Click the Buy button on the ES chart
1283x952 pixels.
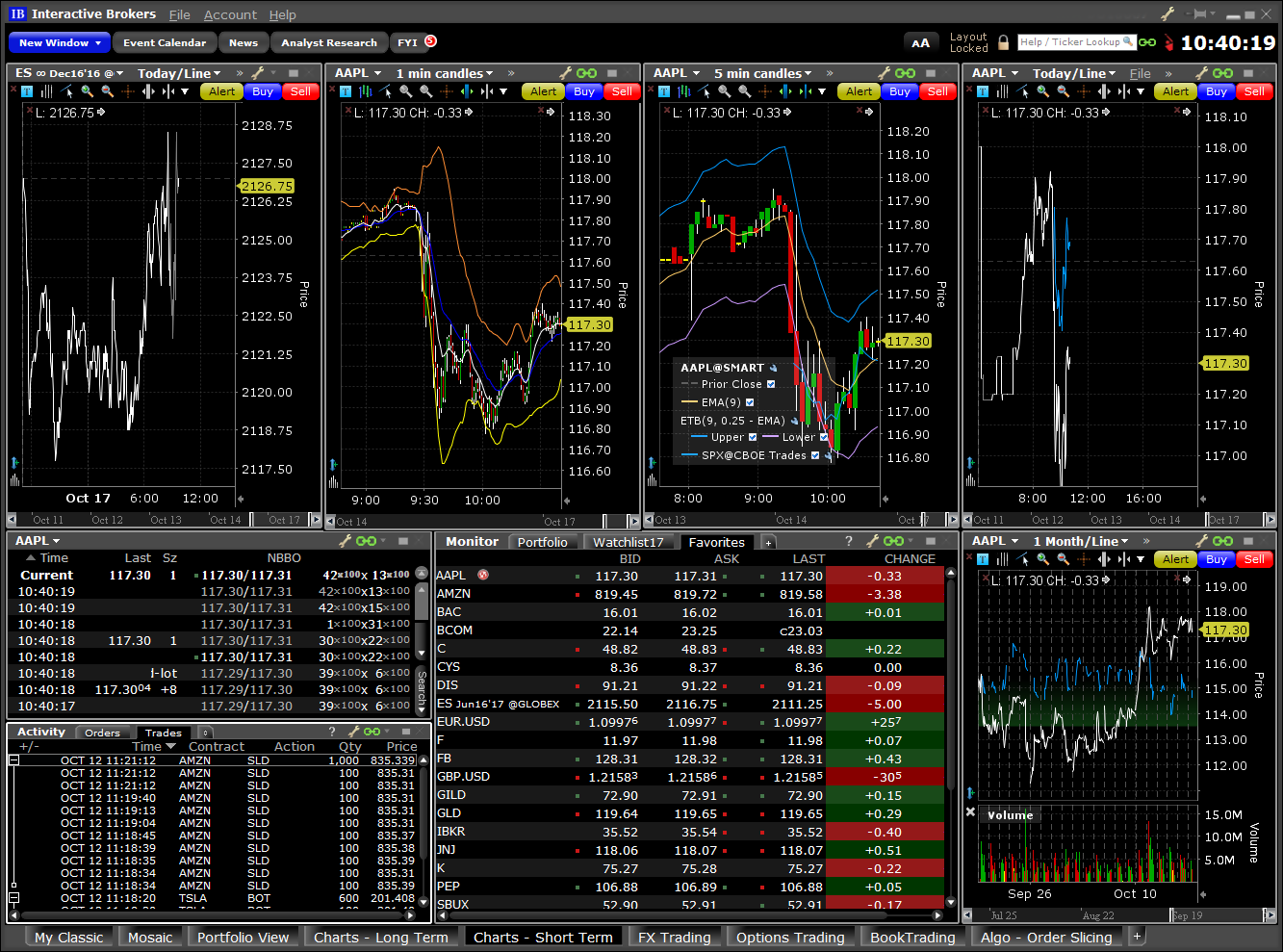261,91
